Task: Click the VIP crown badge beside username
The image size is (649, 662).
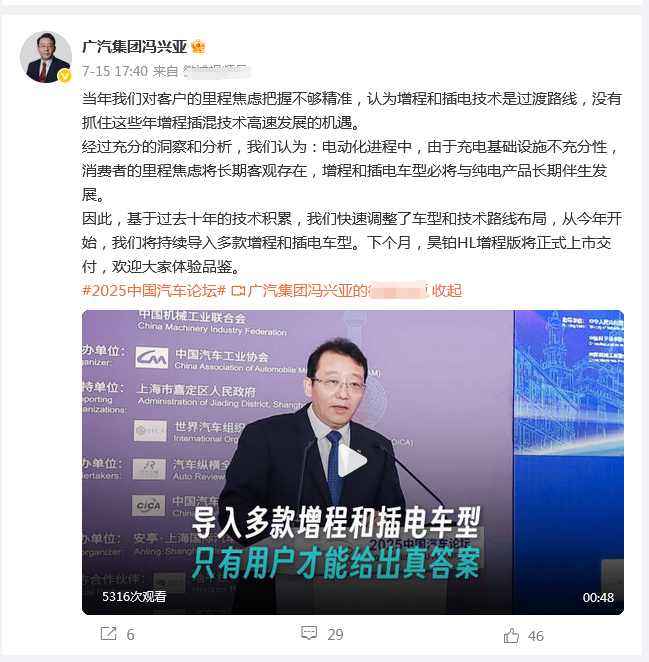Action: [x=198, y=46]
